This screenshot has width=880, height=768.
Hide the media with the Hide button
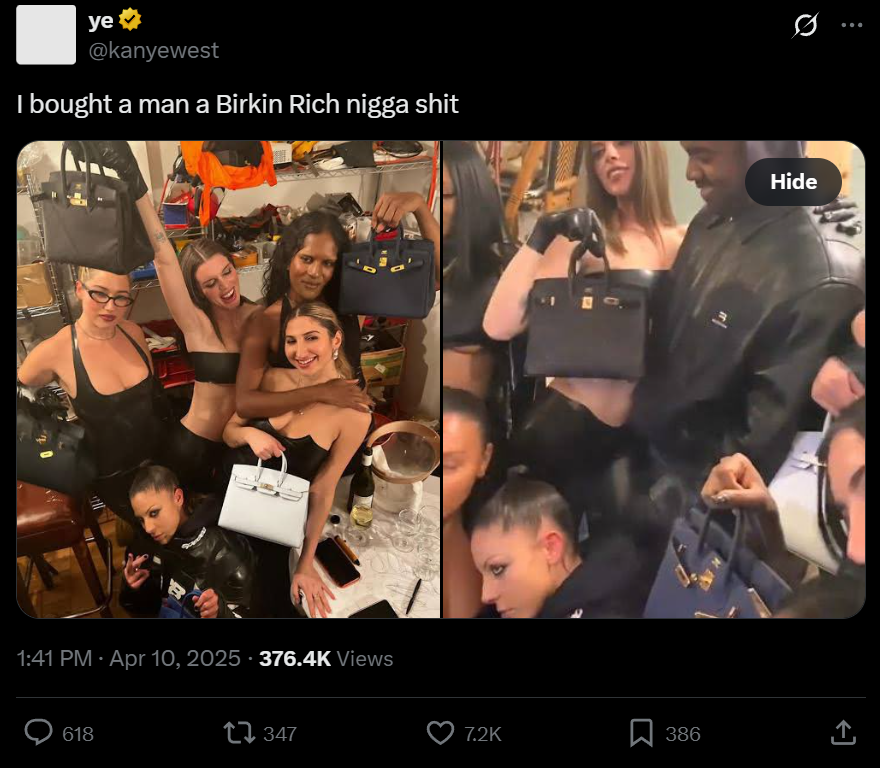click(793, 181)
